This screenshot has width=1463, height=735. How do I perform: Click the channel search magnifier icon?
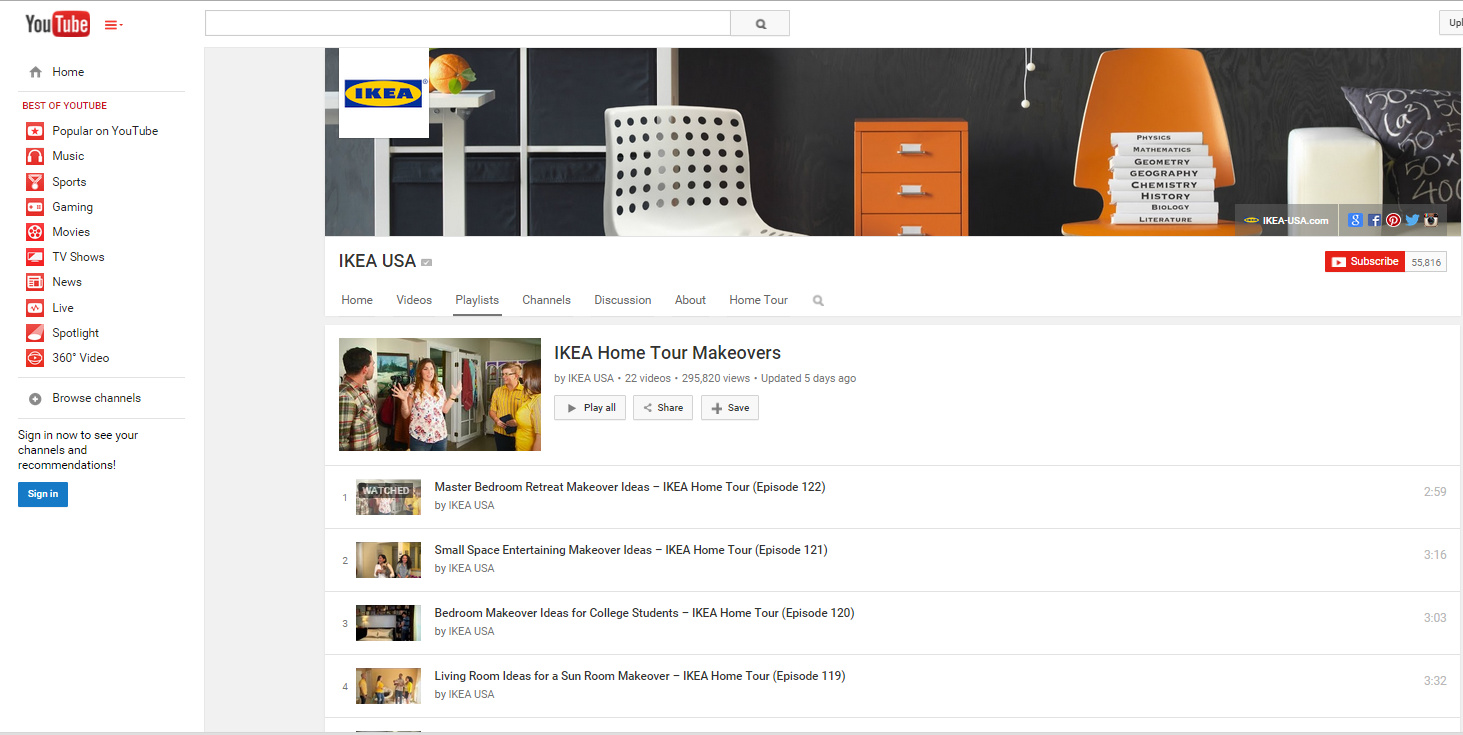click(818, 300)
